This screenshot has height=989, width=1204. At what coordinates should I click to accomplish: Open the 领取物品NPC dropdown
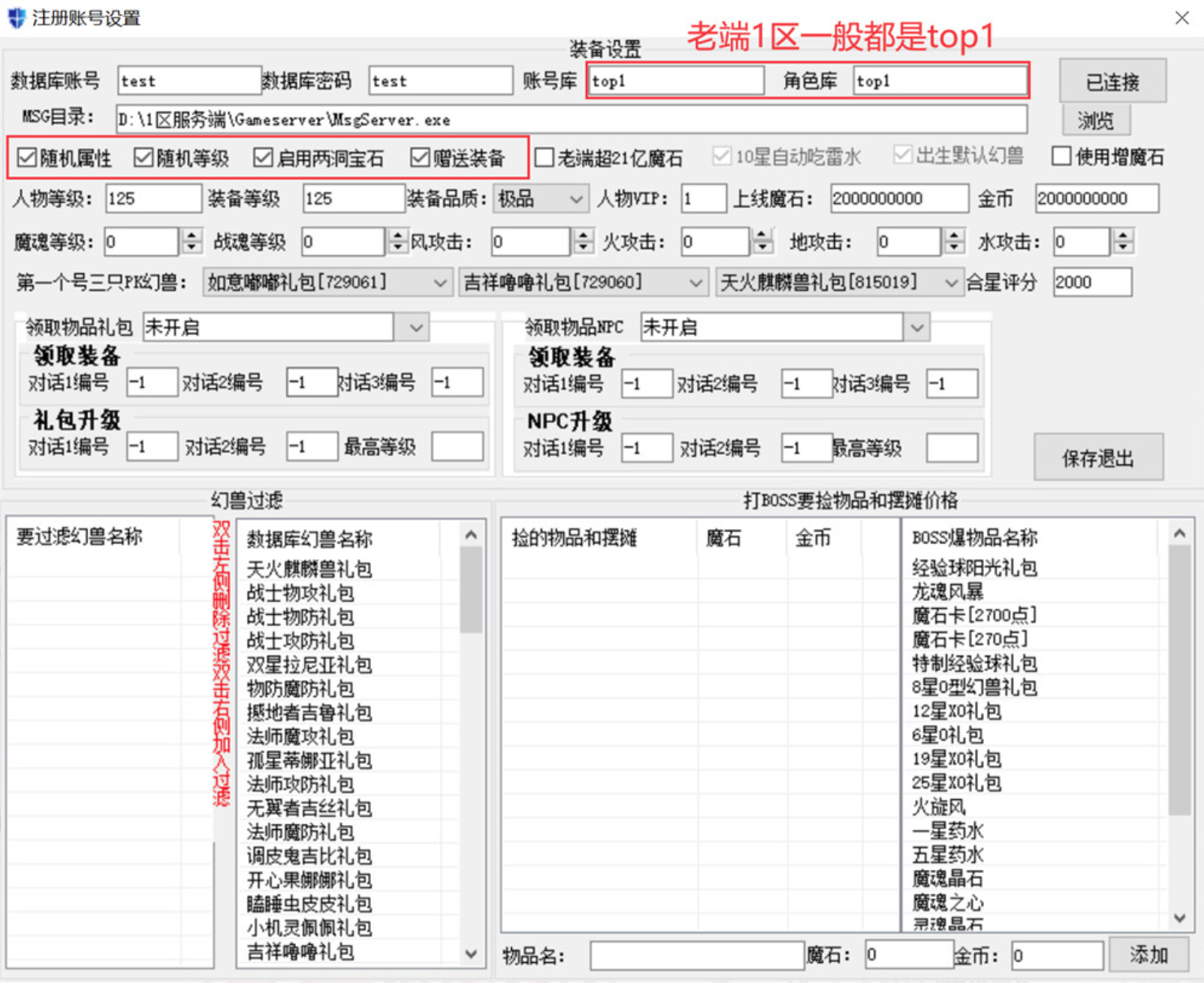[x=918, y=327]
